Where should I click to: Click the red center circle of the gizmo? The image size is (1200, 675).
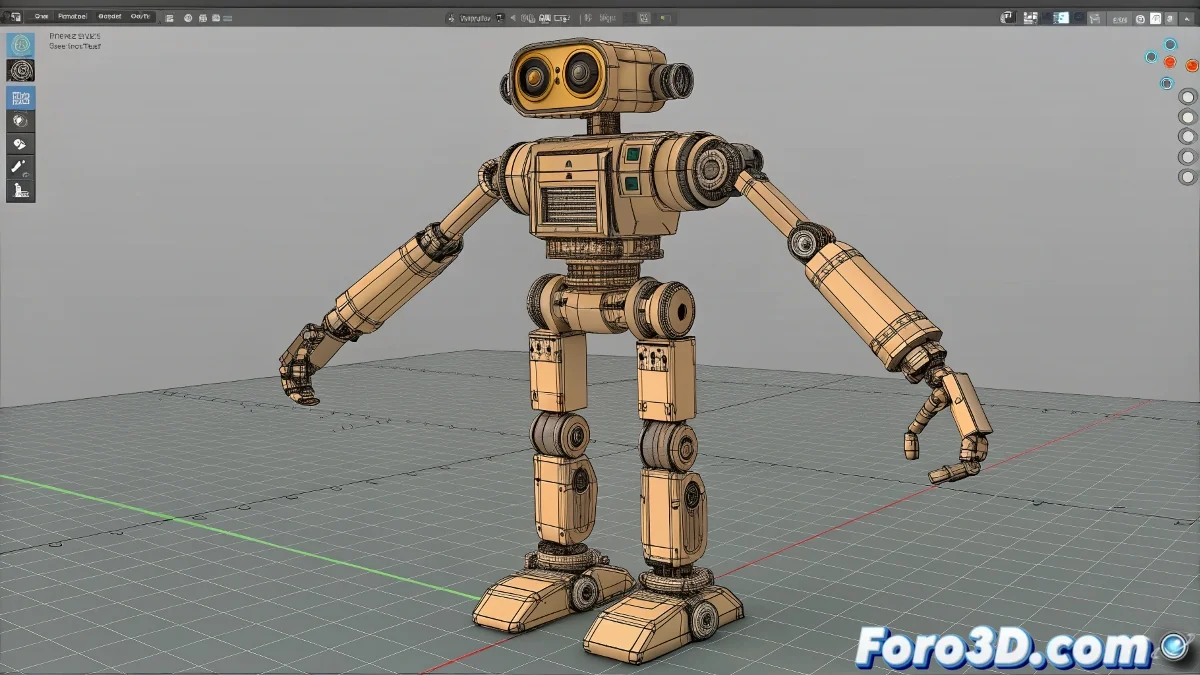click(1169, 62)
